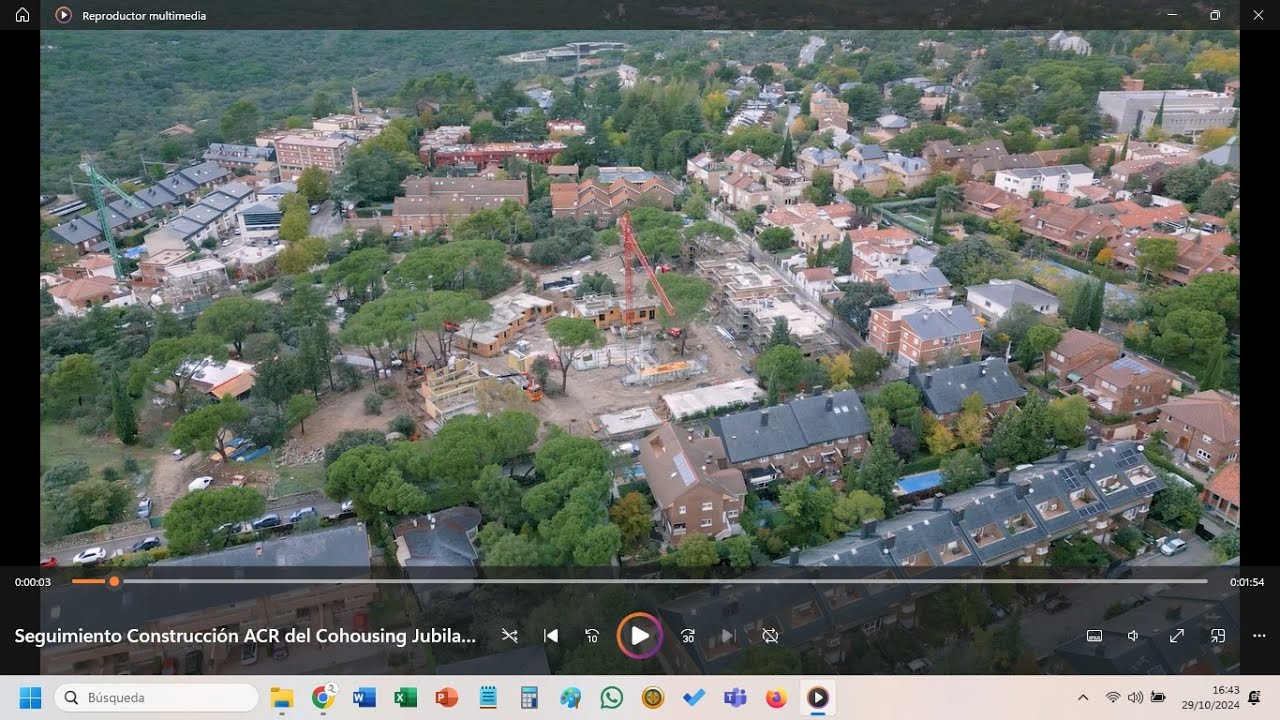1280x720 pixels.
Task: Open Microsoft Teams from the taskbar
Action: coord(735,697)
